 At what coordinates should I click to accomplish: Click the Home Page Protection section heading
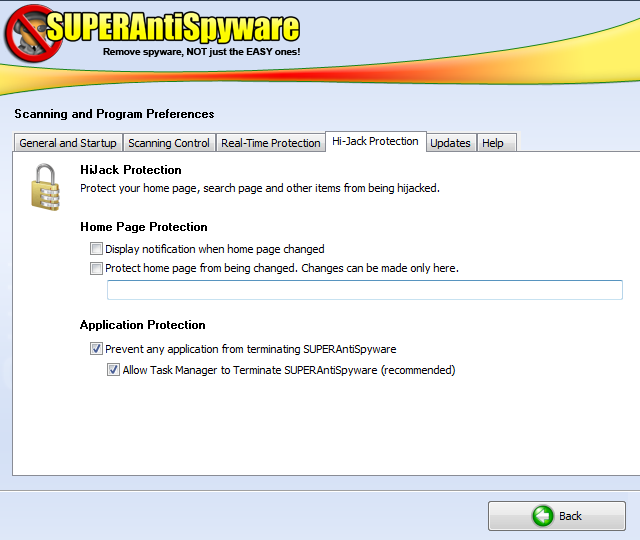(x=144, y=227)
